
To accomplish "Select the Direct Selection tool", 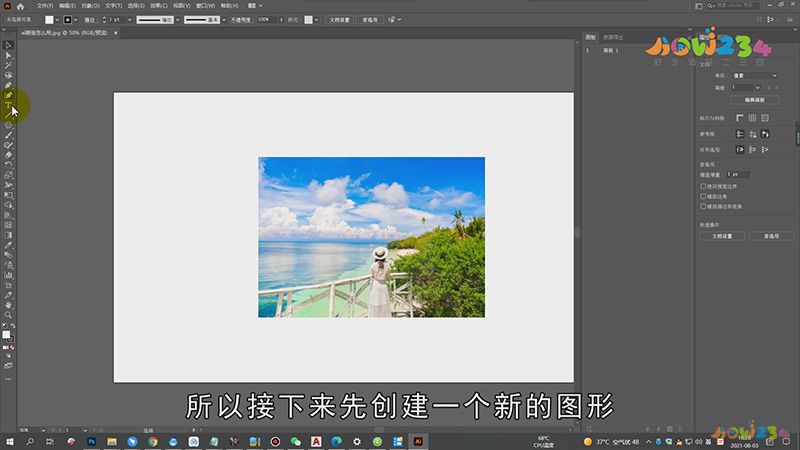I will 8,55.
